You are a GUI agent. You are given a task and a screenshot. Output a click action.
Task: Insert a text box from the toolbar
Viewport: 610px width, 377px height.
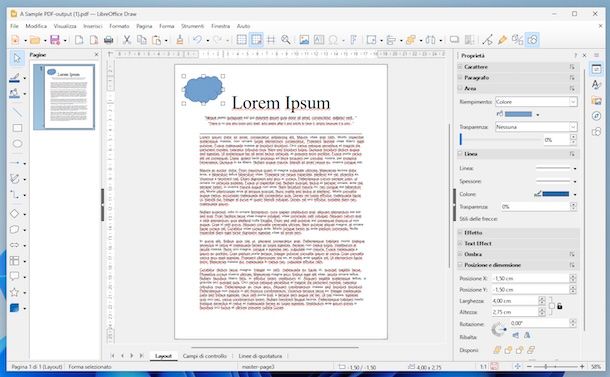[x=319, y=40]
